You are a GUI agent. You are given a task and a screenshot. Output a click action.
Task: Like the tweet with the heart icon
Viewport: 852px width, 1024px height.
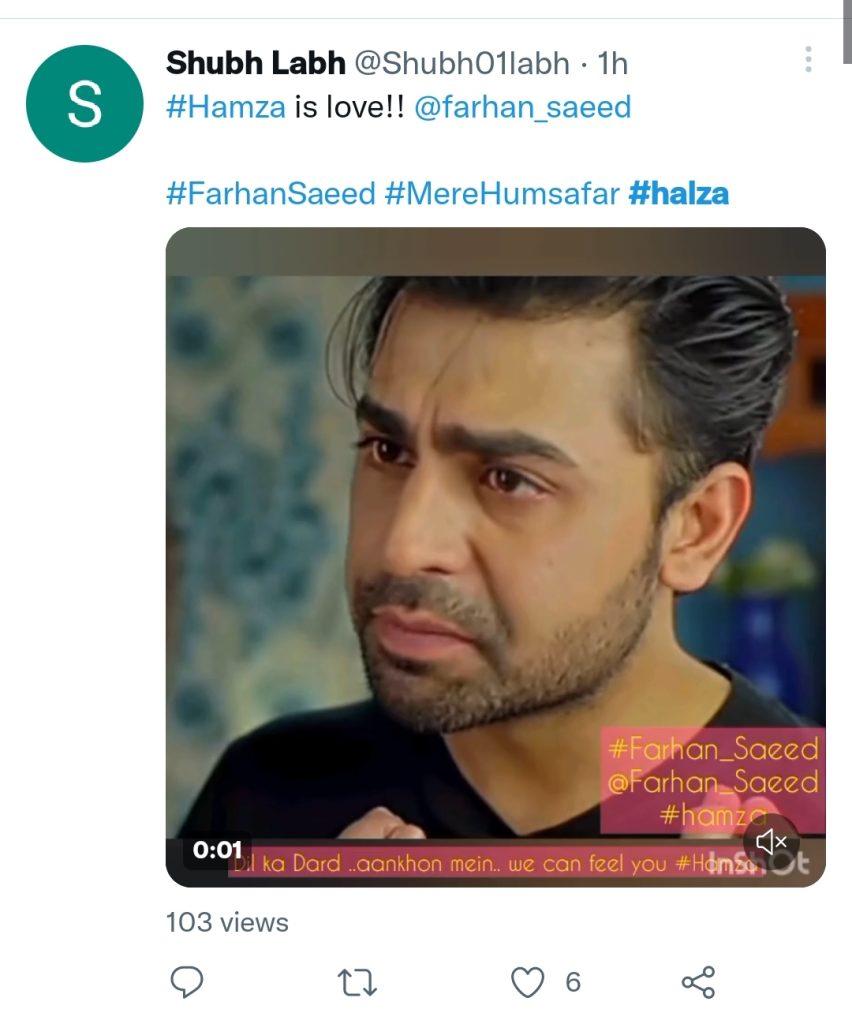(x=527, y=982)
